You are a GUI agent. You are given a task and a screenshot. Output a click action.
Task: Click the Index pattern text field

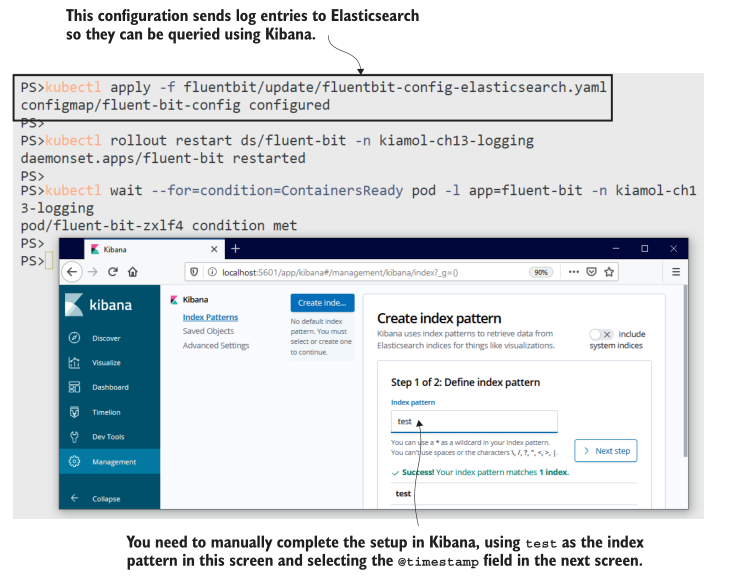click(x=474, y=421)
